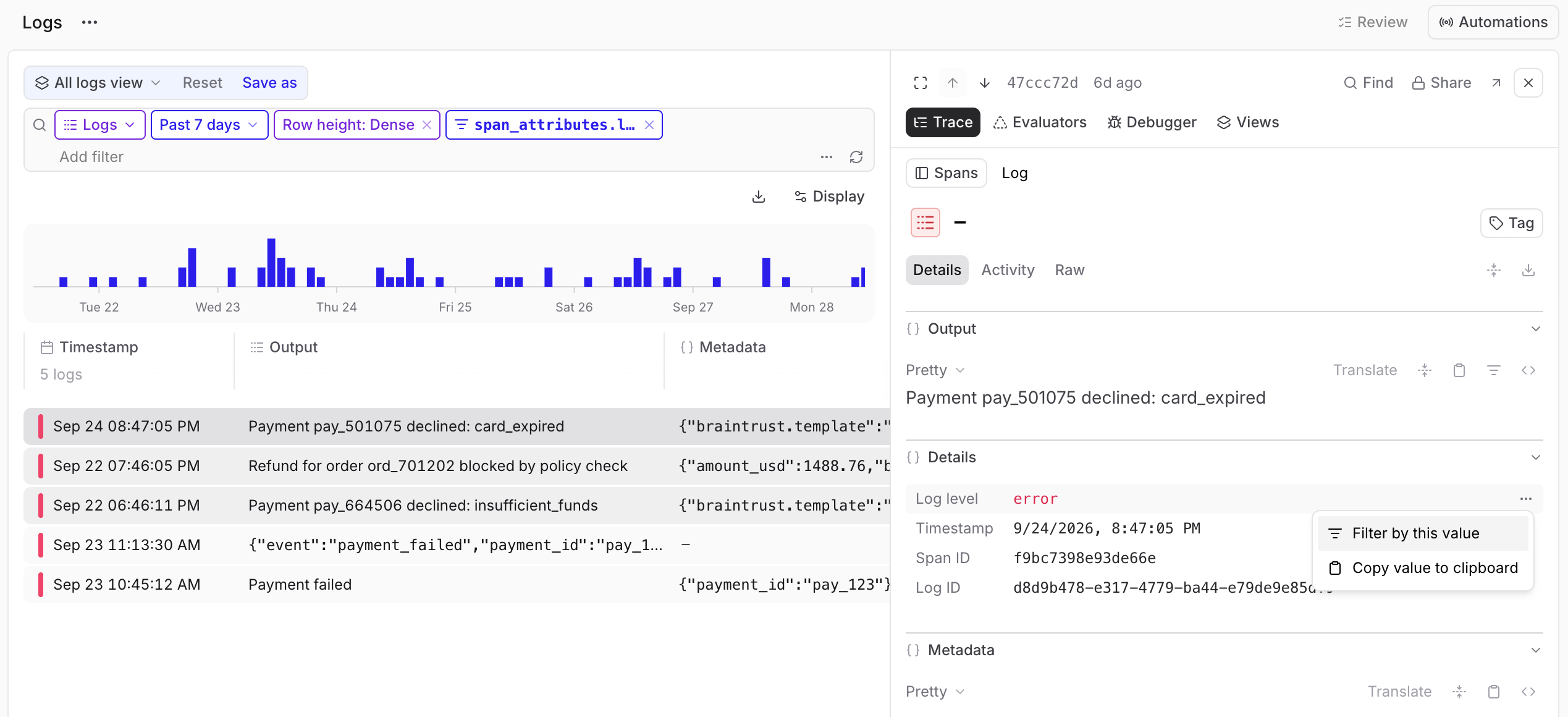This screenshot has width=1568, height=717.
Task: Select the Activity tab
Action: tap(1008, 270)
